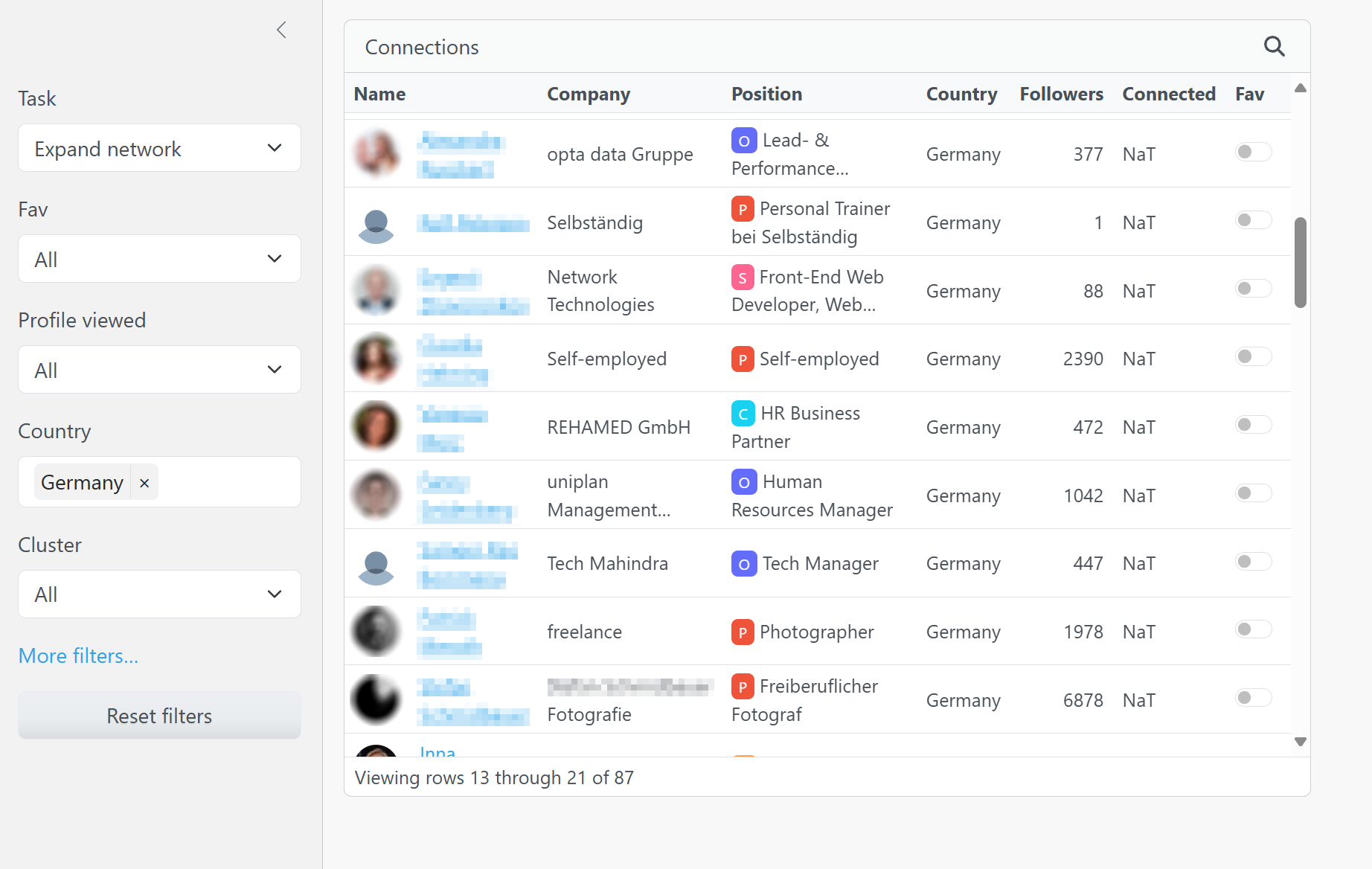Click the photographer's profile picture

[376, 631]
